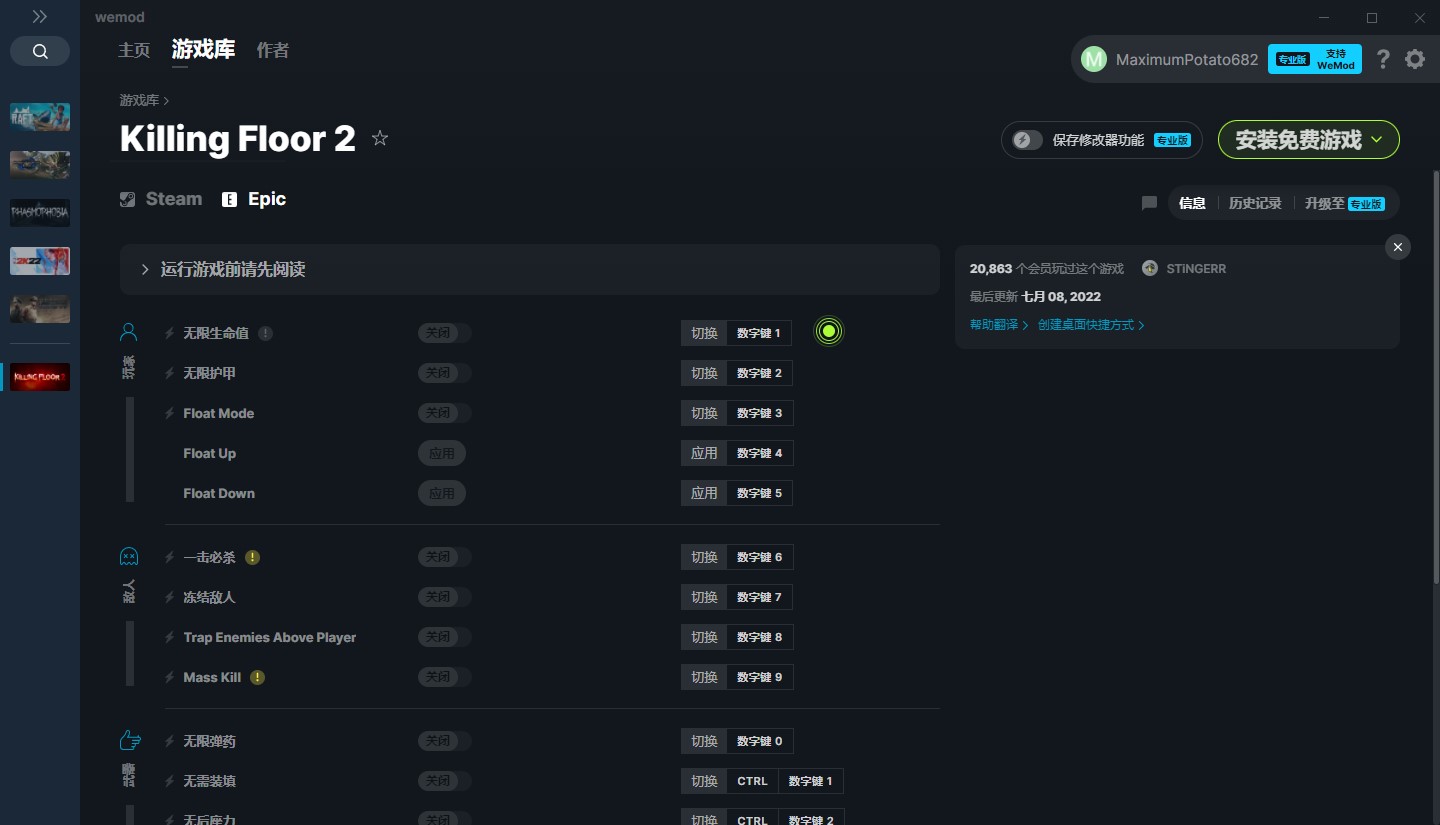Open the comments chat icon

tap(1149, 203)
